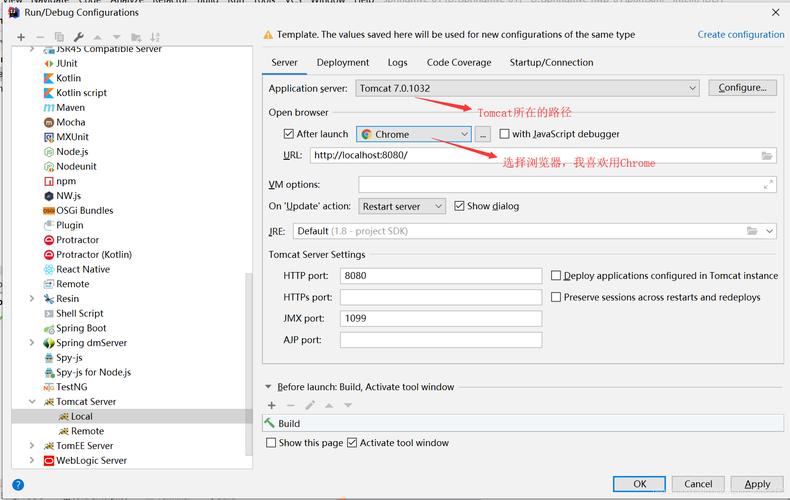
Task: Open the Restart server update action dropdown
Action: click(x=402, y=206)
